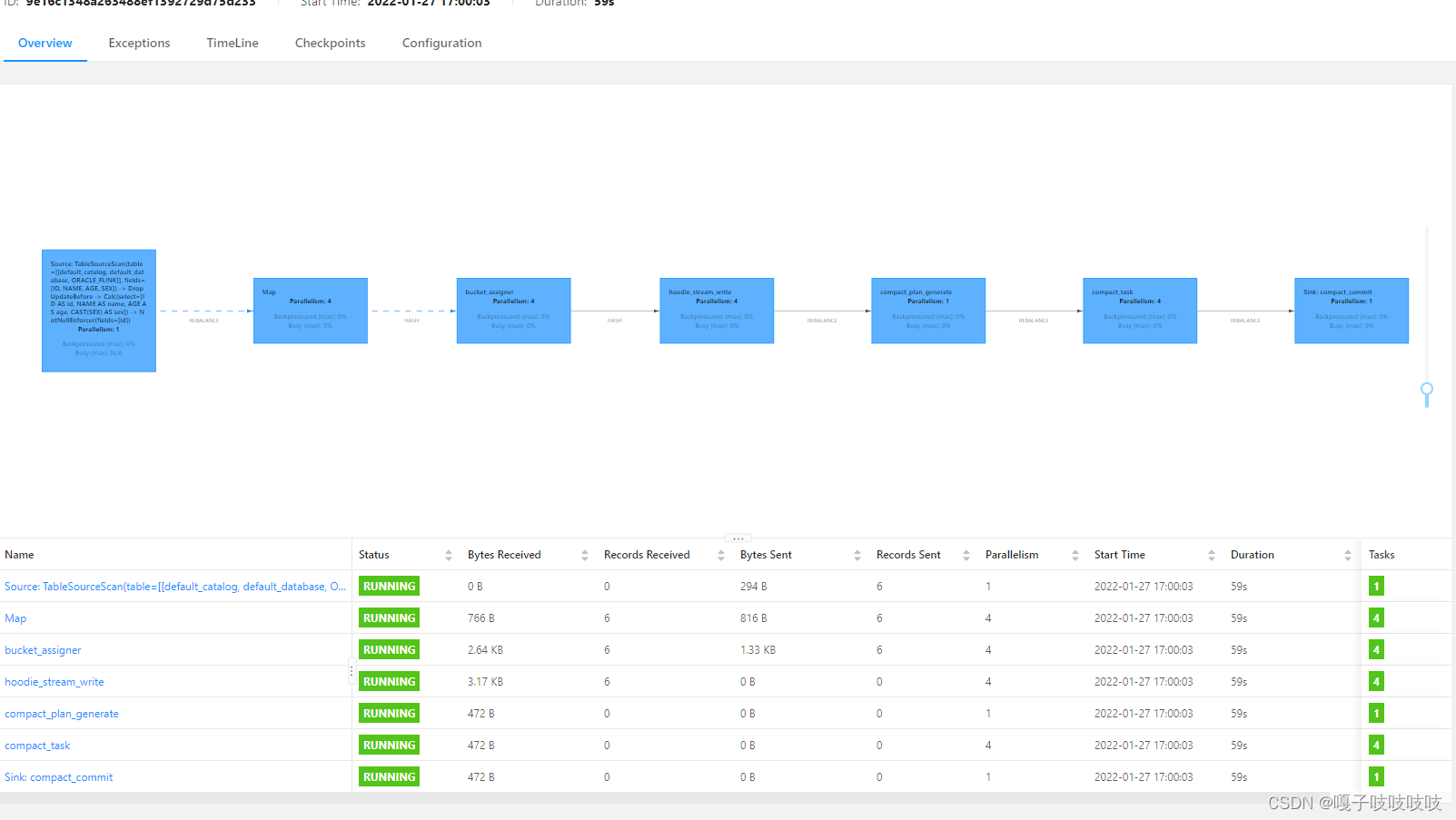The image size is (1456, 820).
Task: Open the bucket_assigner operator link
Action: pos(43,650)
